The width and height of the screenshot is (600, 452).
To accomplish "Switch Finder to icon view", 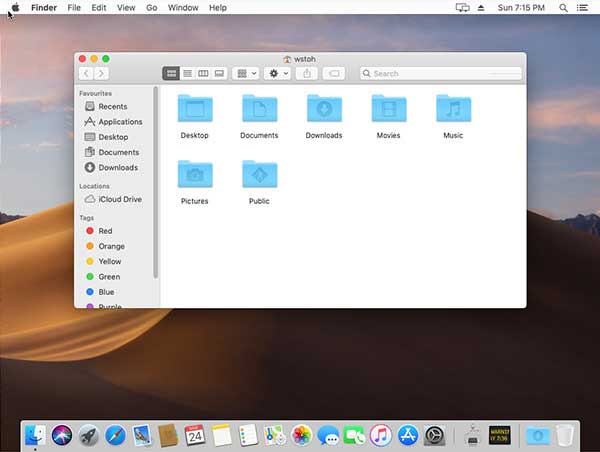I will 171,73.
